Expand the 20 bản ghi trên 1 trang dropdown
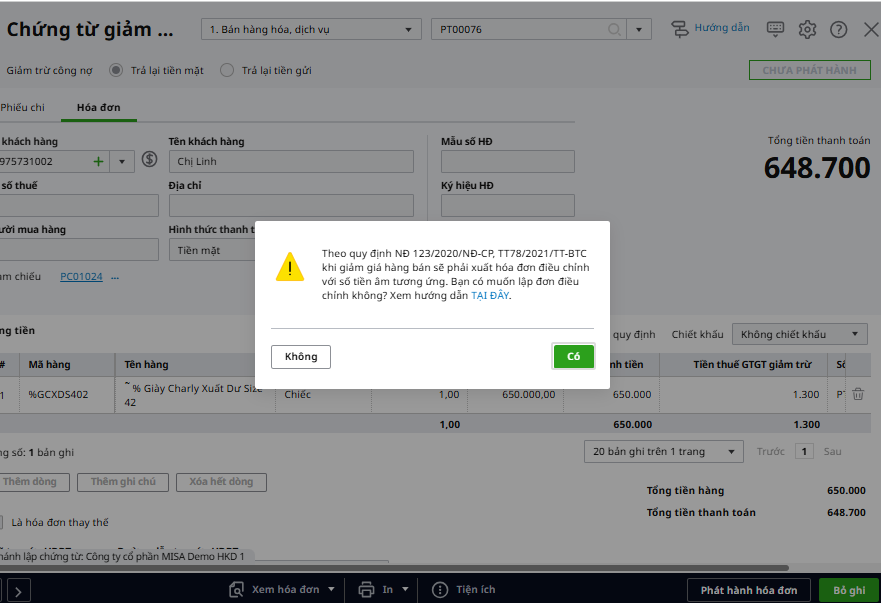Image resolution: width=881 pixels, height=603 pixels. pyautogui.click(x=662, y=452)
